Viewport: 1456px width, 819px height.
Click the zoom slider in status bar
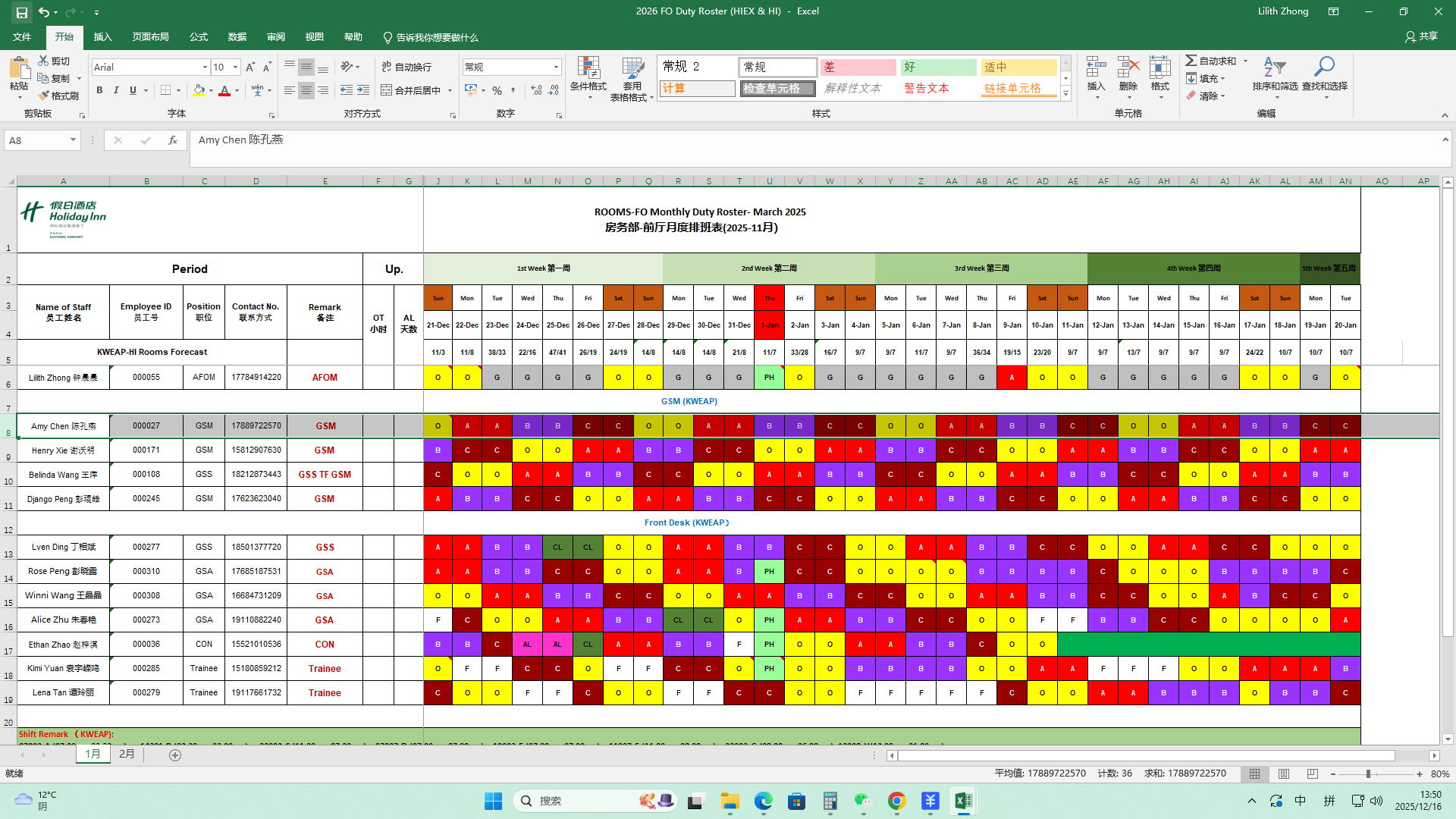coord(1368,774)
